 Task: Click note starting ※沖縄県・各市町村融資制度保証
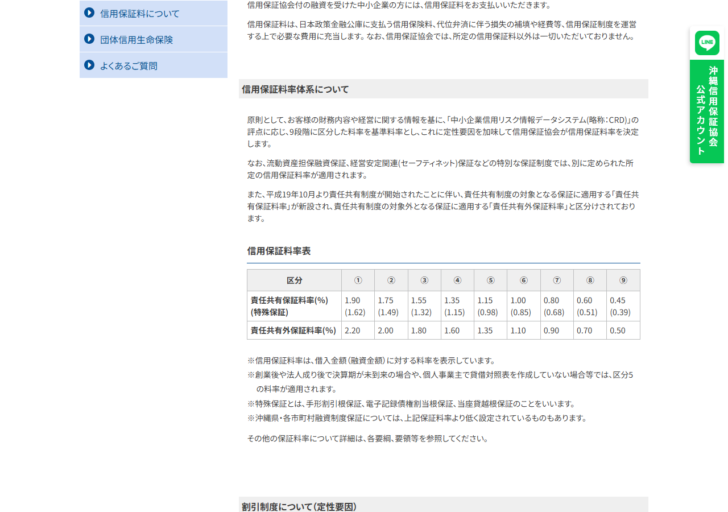tap(417, 418)
